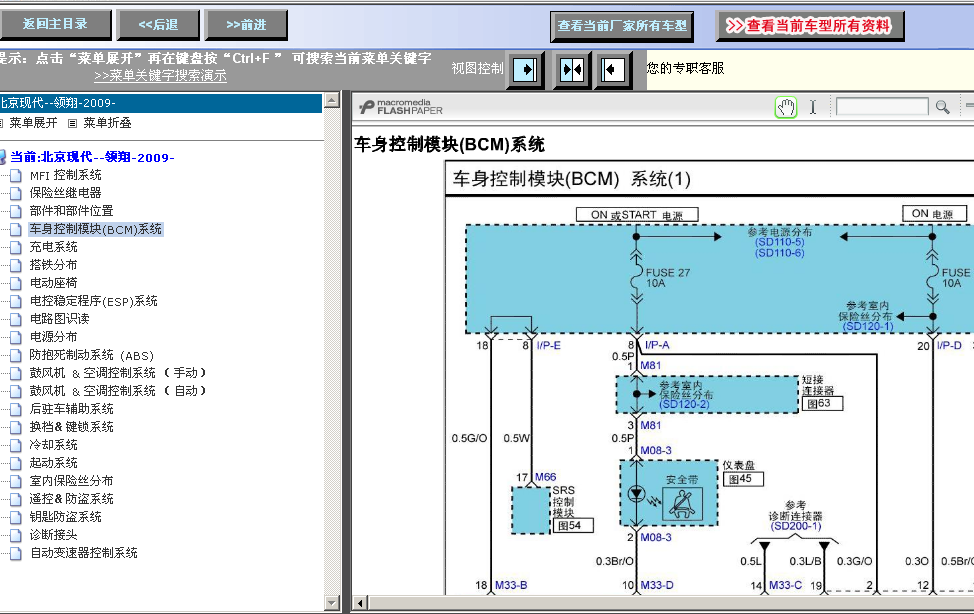Open 防抱死制动系统 (ABS) item
This screenshot has width=974, height=614.
click(91, 355)
